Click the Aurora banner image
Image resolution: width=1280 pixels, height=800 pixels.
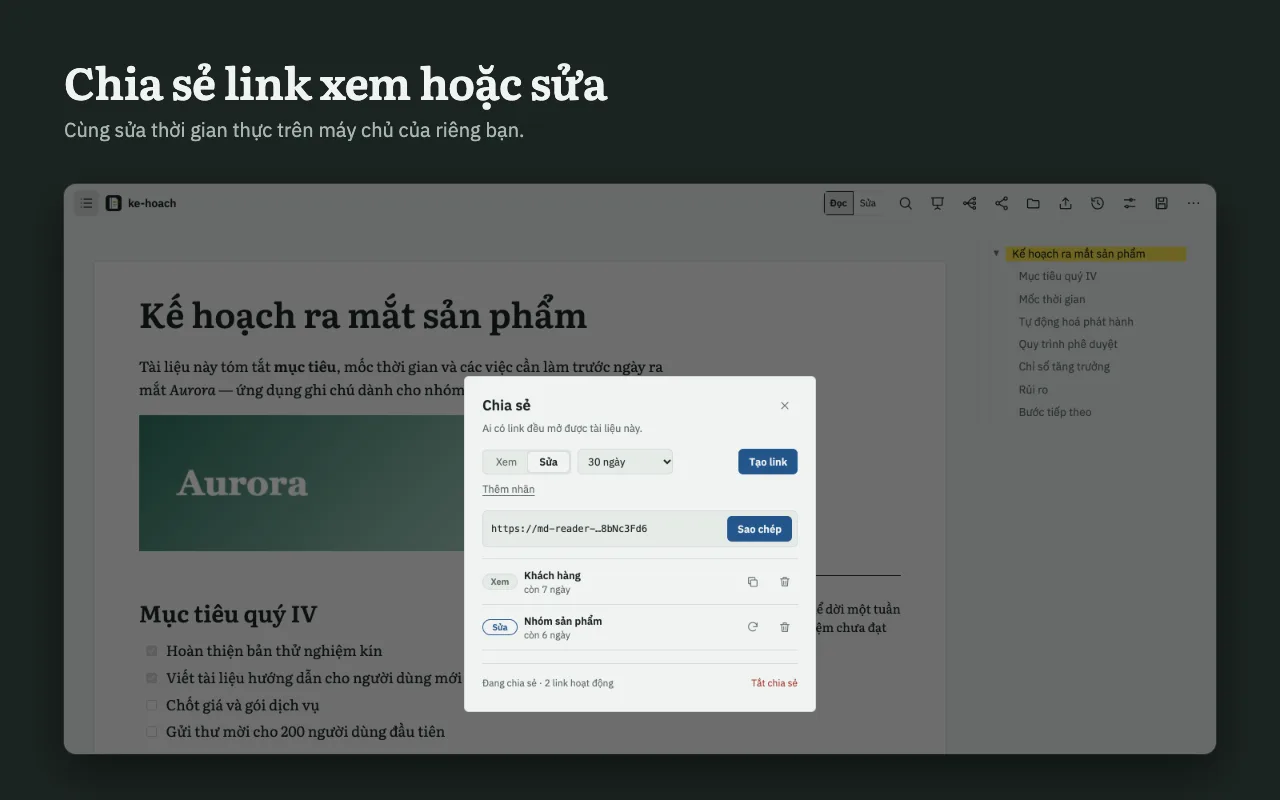[x=302, y=483]
